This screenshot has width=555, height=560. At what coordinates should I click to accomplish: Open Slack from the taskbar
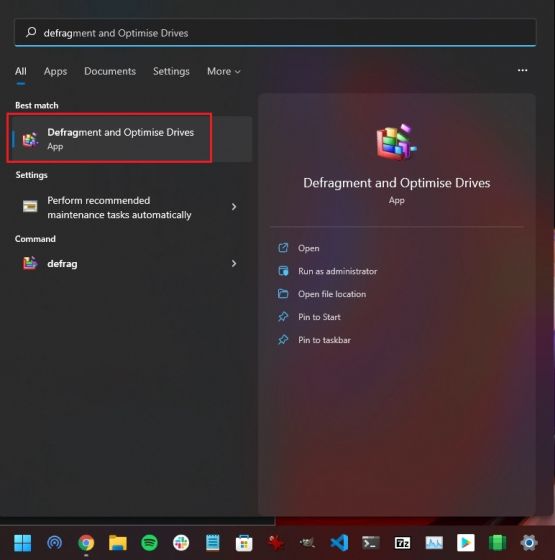coord(181,543)
